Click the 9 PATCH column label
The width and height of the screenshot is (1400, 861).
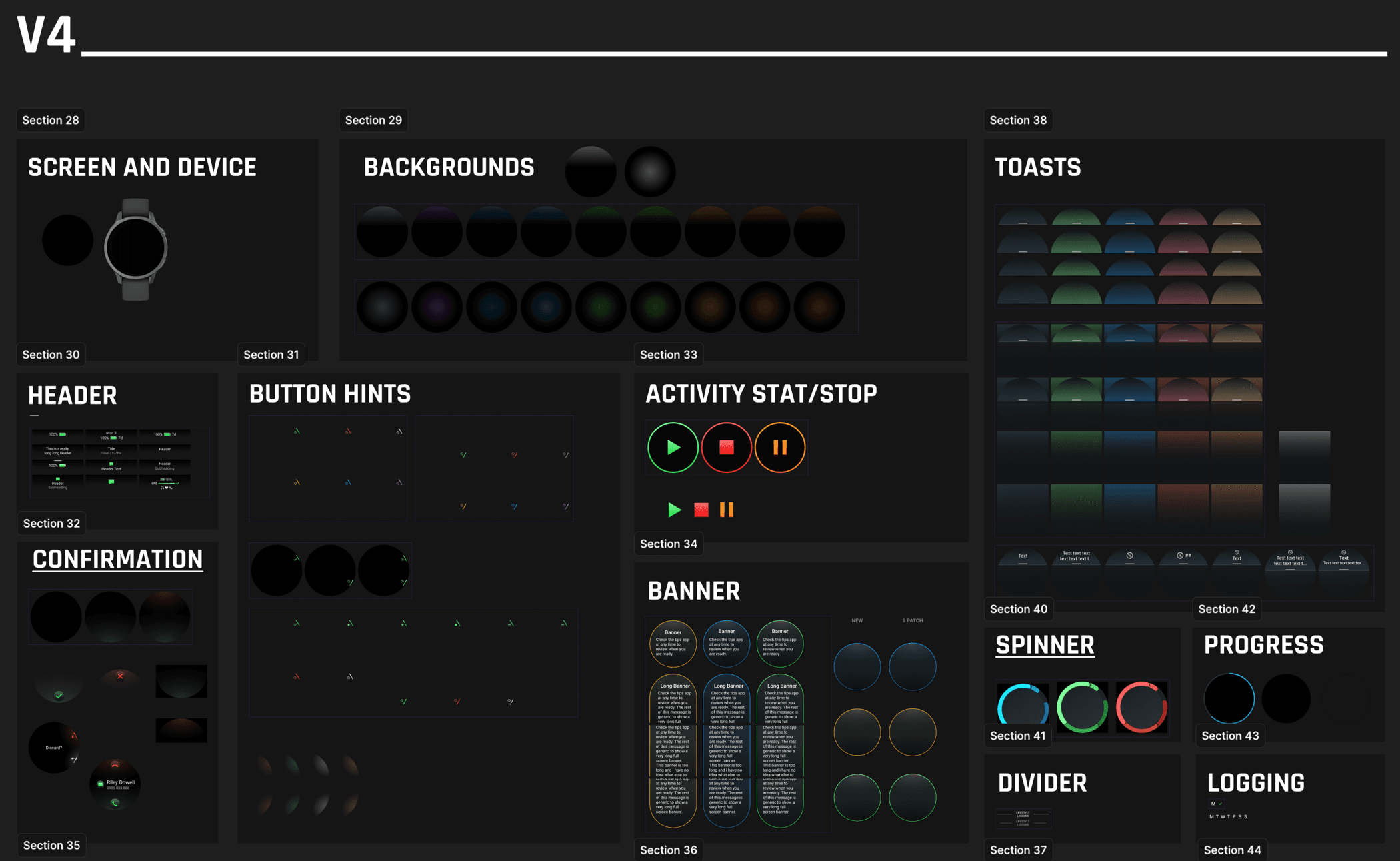[913, 620]
